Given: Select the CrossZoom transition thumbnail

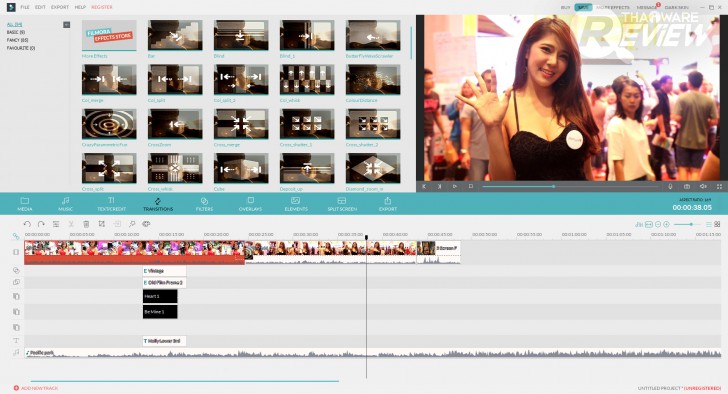Looking at the screenshot, I should [x=175, y=124].
